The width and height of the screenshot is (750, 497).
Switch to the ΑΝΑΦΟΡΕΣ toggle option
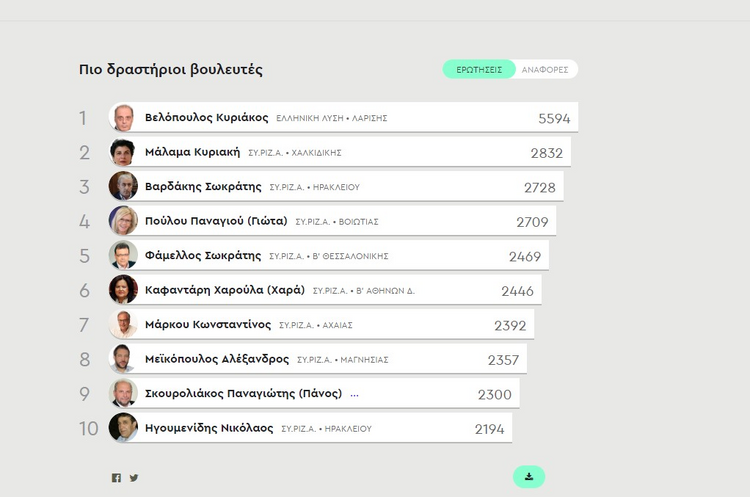545,69
